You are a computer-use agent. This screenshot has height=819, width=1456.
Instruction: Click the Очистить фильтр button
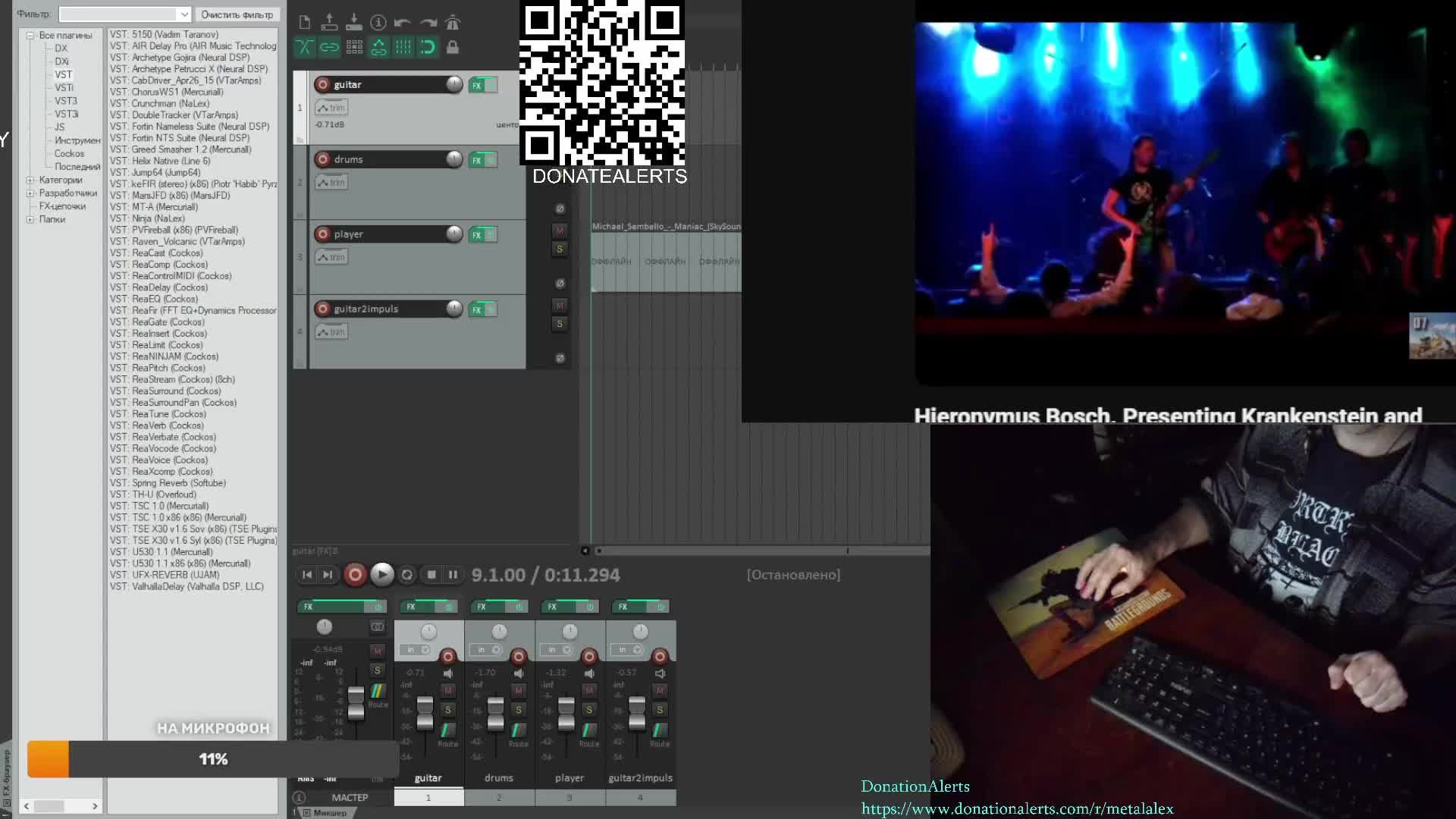237,14
